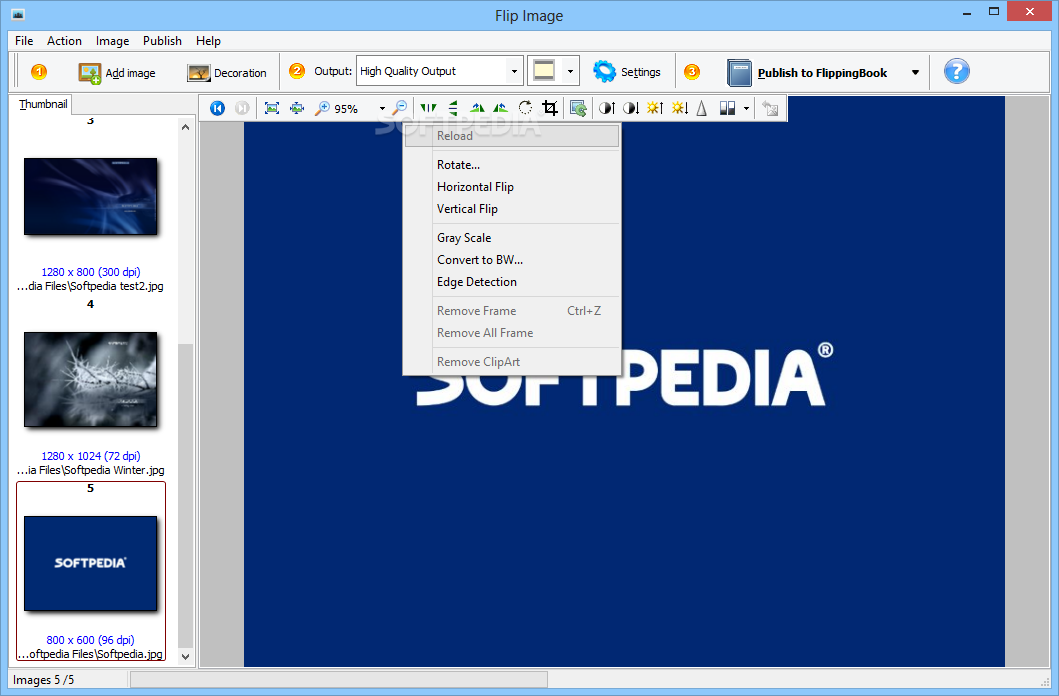Image resolution: width=1059 pixels, height=696 pixels.
Task: Choose Gray Scale from the menu
Action: [x=512, y=238]
